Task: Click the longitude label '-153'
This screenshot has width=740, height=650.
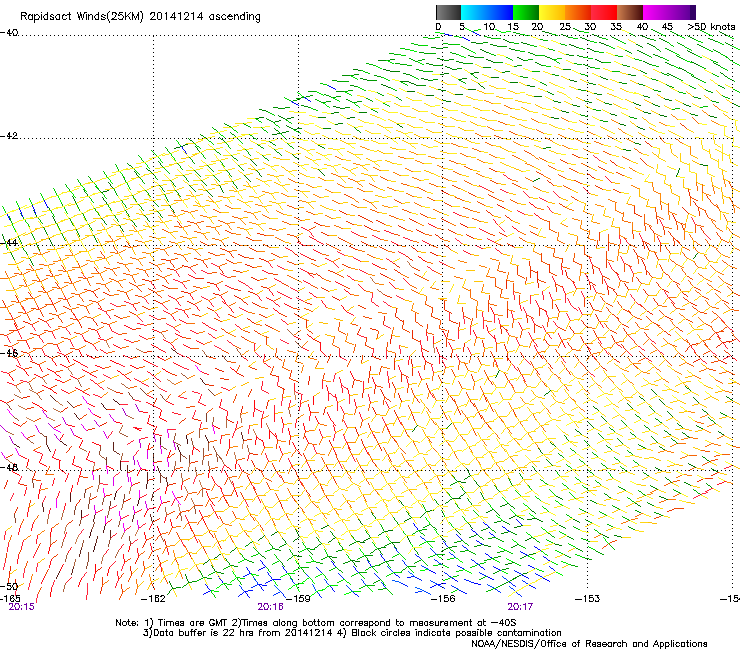Action: pos(588,599)
